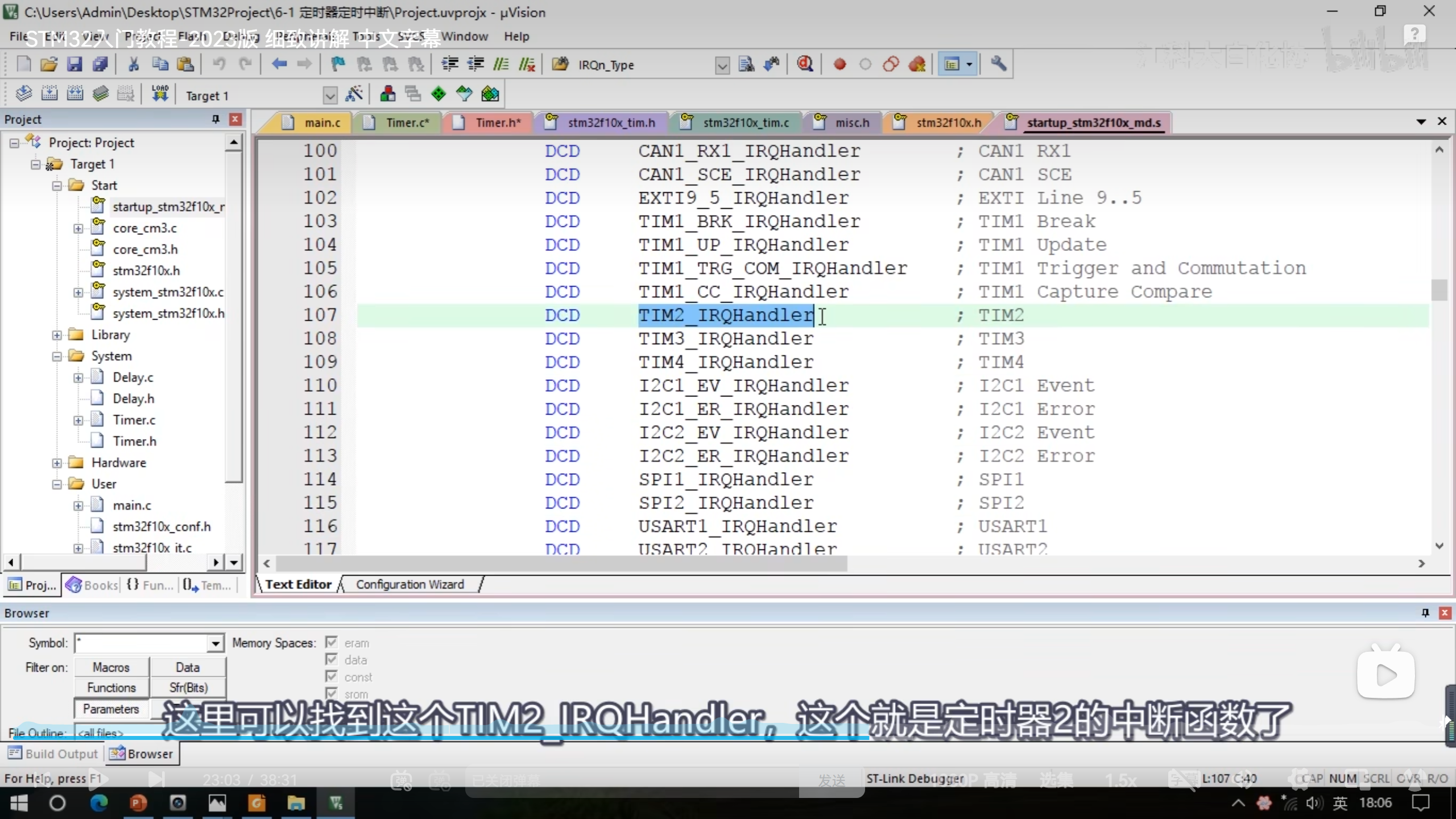Click the Download LOAD icon

click(160, 94)
